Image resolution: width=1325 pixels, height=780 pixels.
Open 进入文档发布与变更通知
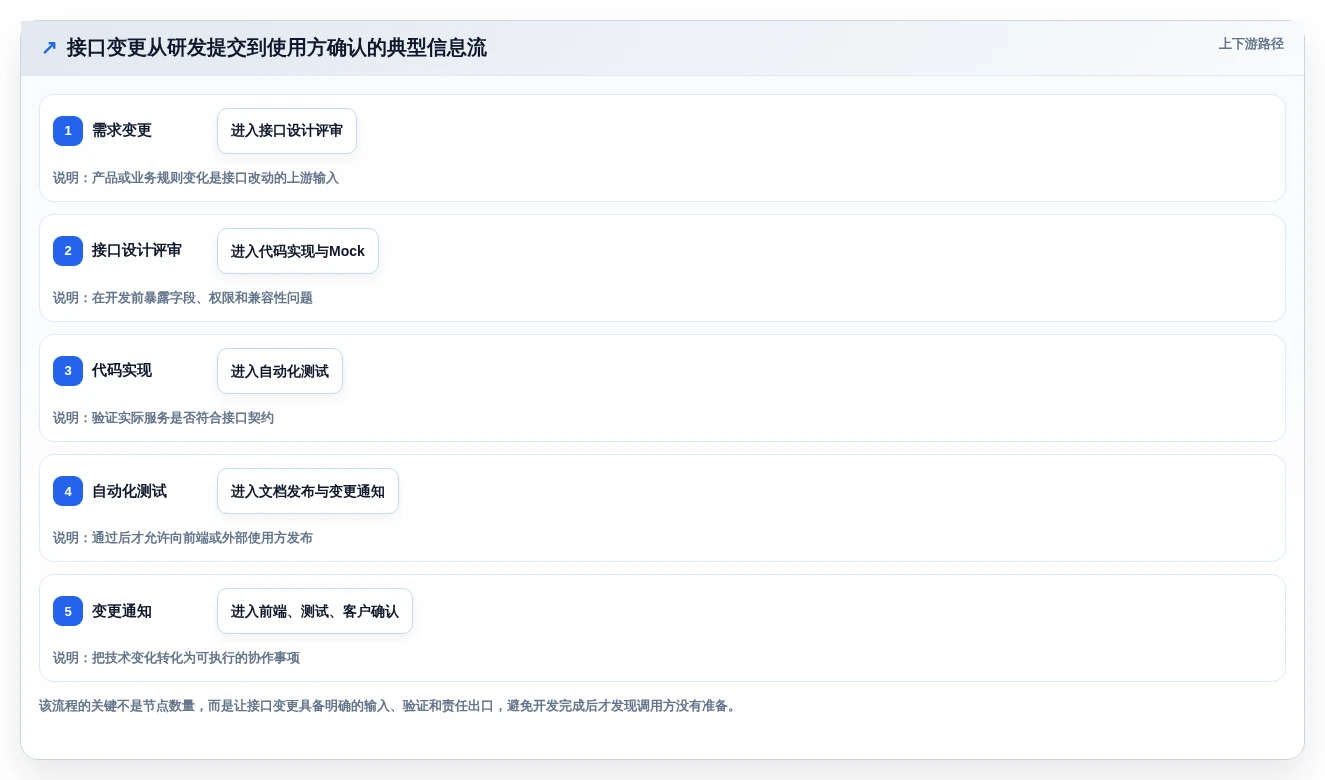point(308,491)
